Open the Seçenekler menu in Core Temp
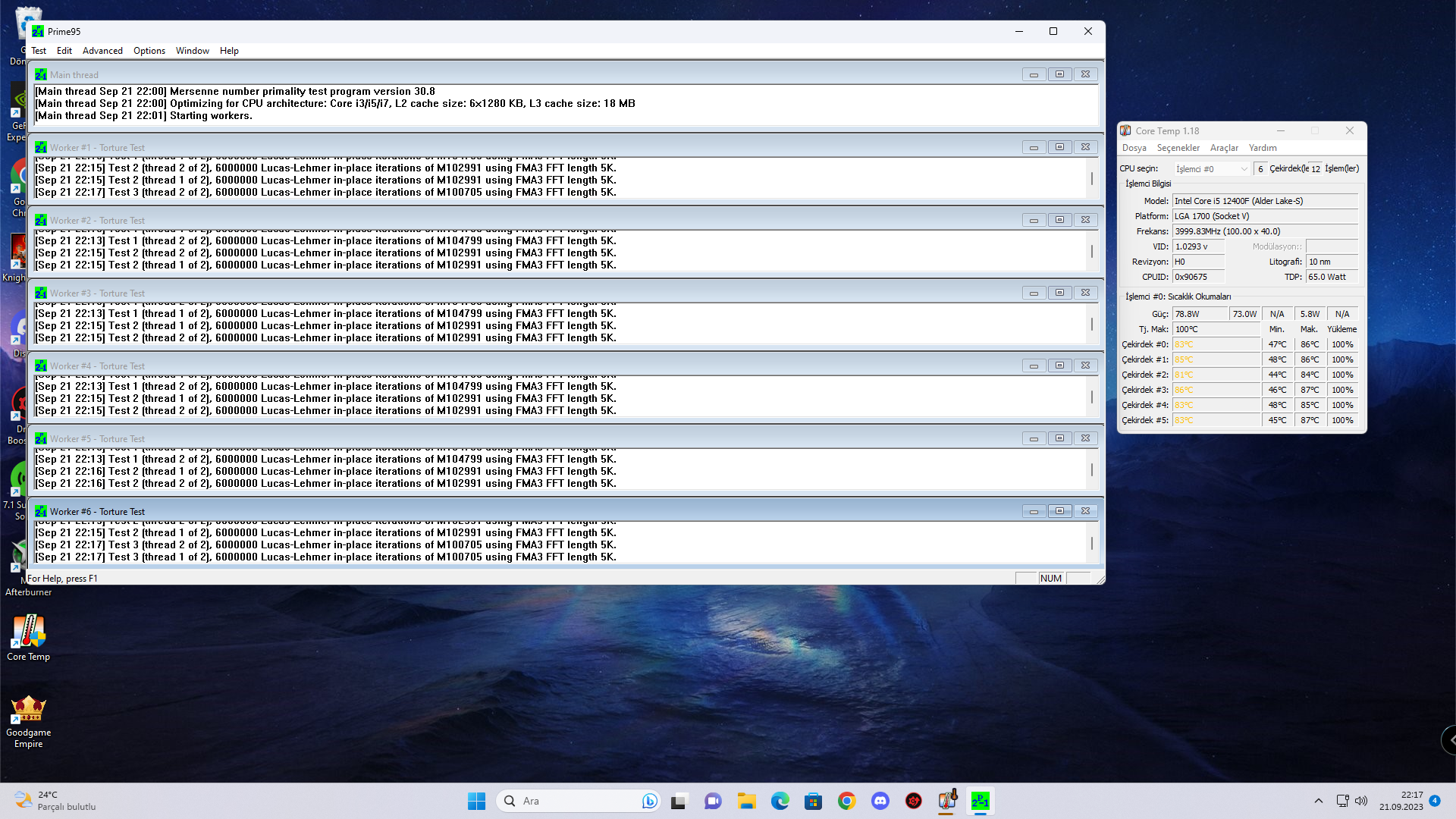Image resolution: width=1456 pixels, height=819 pixels. click(x=1178, y=148)
